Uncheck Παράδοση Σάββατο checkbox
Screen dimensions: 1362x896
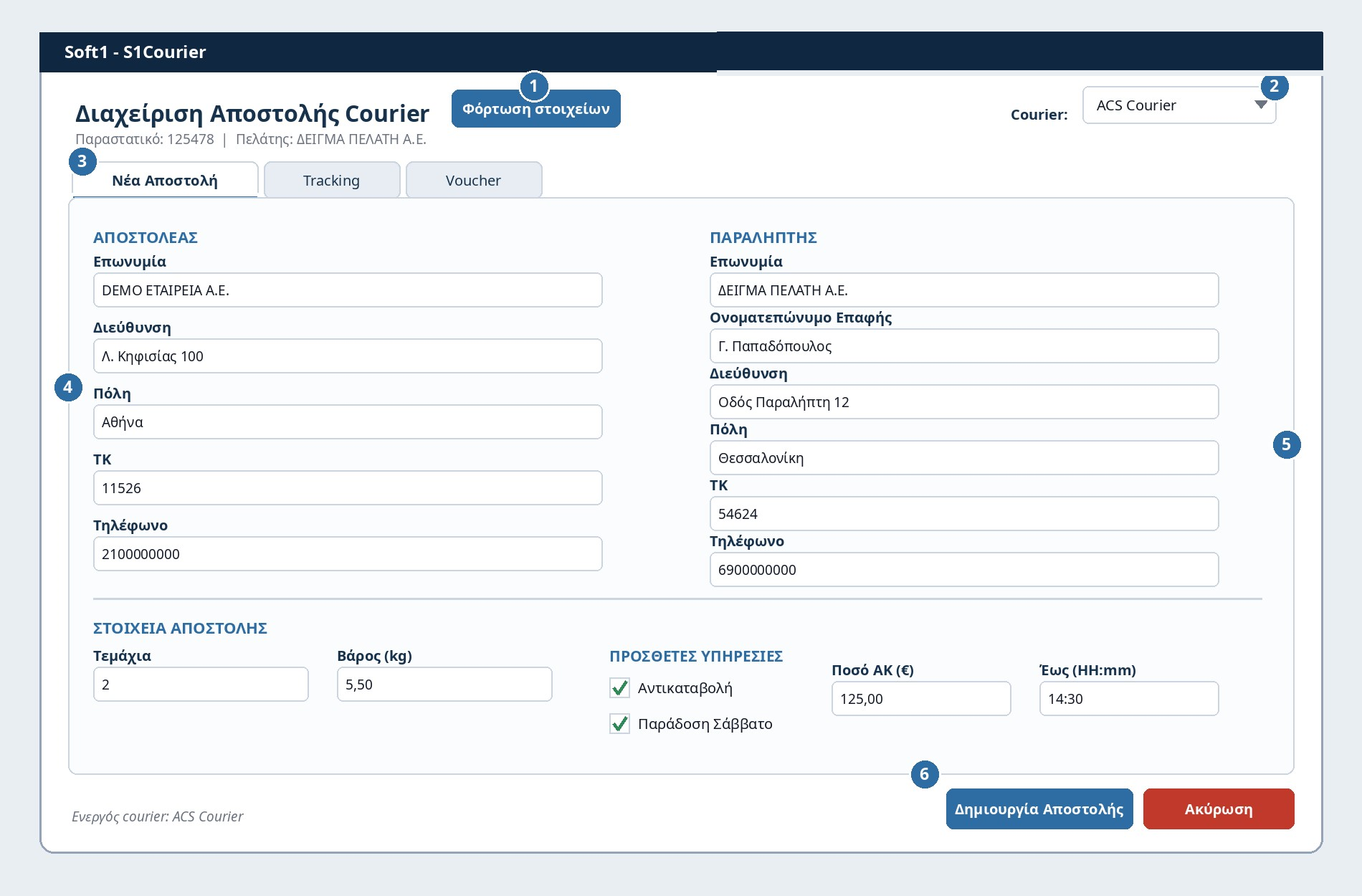tap(619, 724)
